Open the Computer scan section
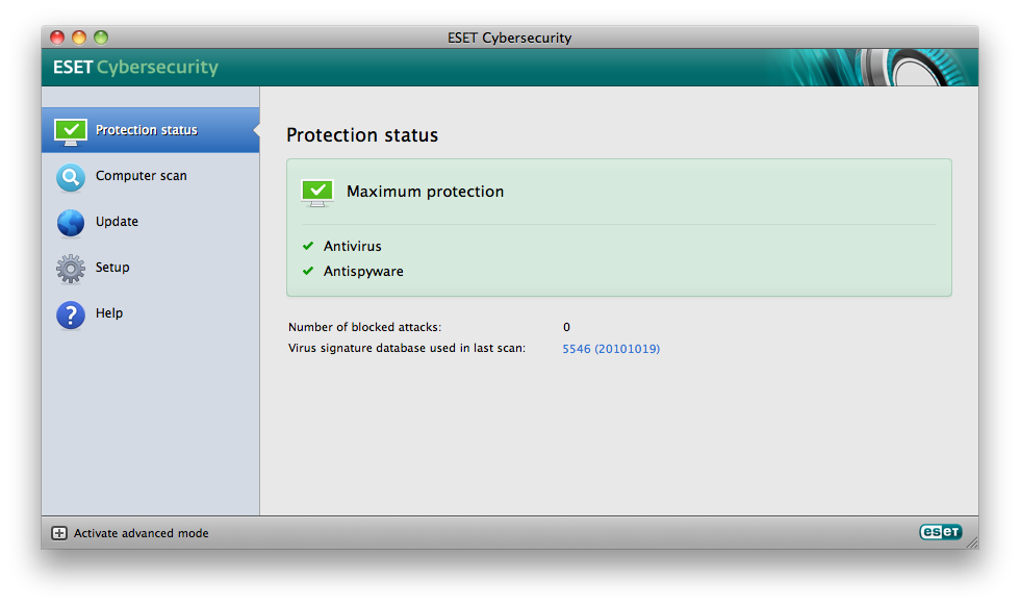This screenshot has height=606, width=1020. click(141, 176)
